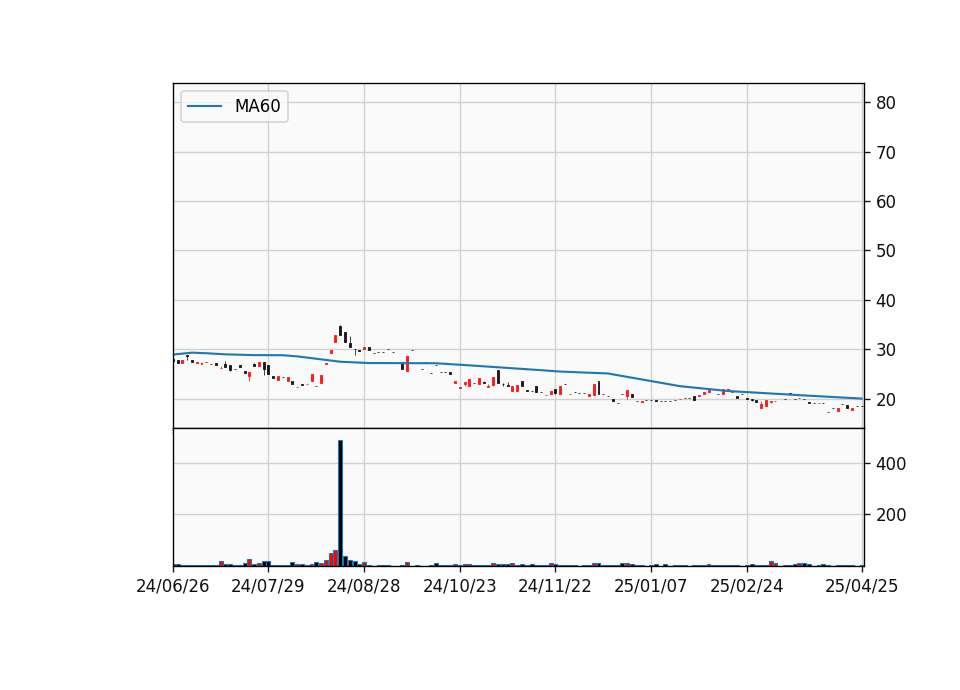The height and width of the screenshot is (690, 960).
Task: Click the price axis label 50
Action: pyautogui.click(x=885, y=251)
